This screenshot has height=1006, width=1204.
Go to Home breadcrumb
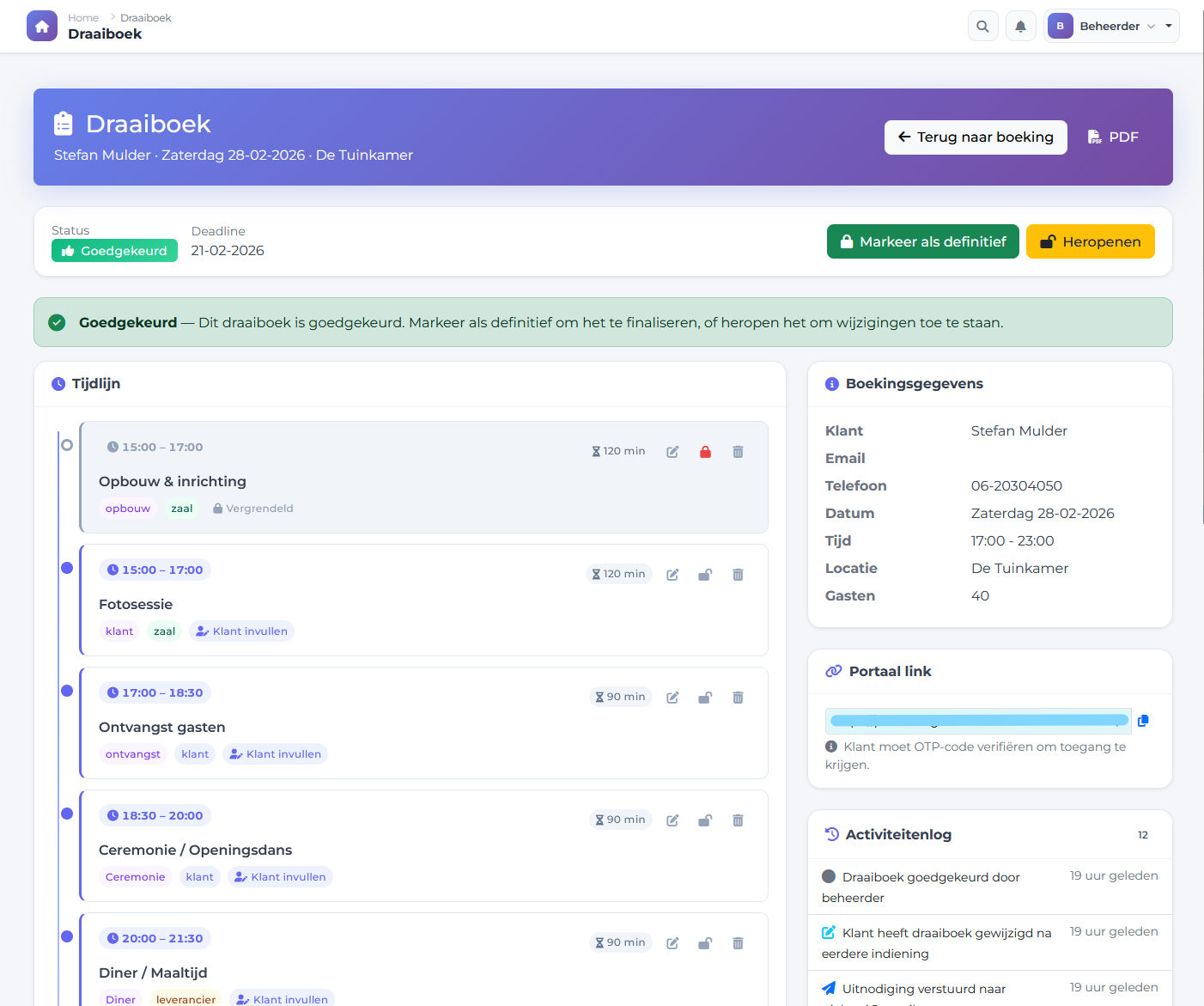tap(83, 17)
